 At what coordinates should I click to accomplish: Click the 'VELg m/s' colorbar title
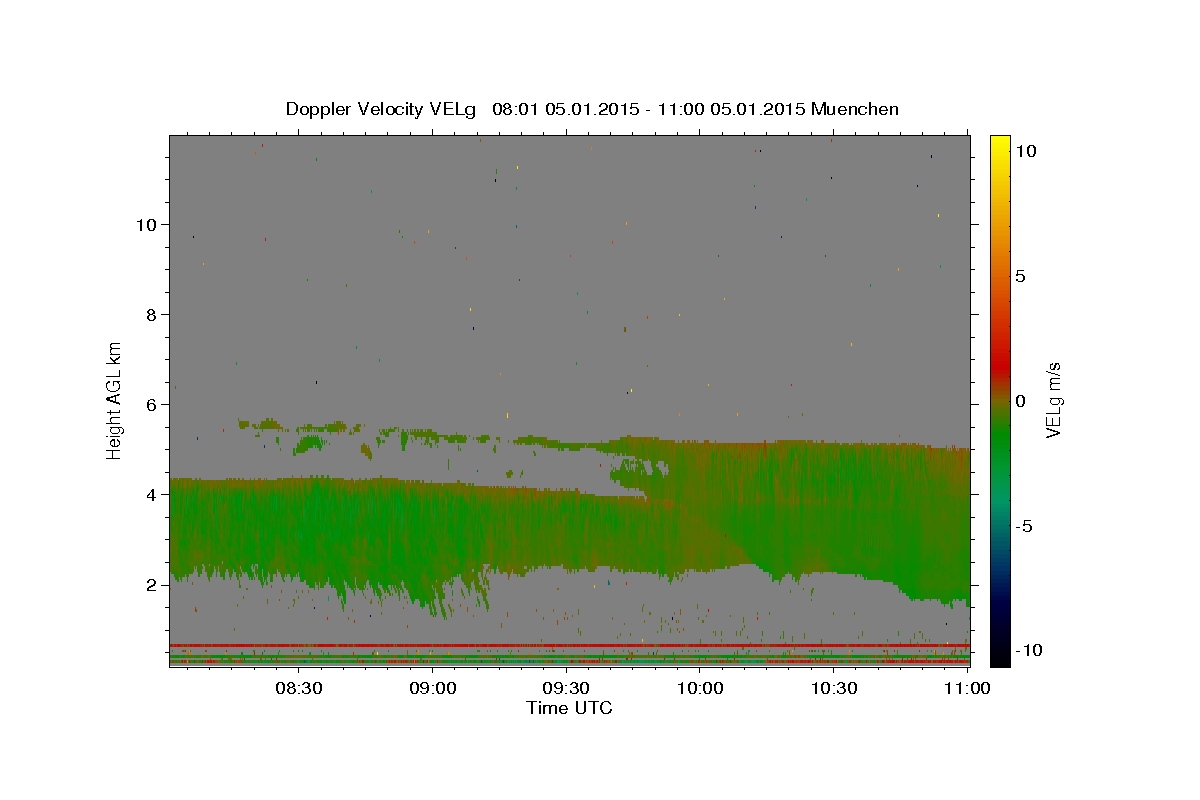click(1056, 399)
